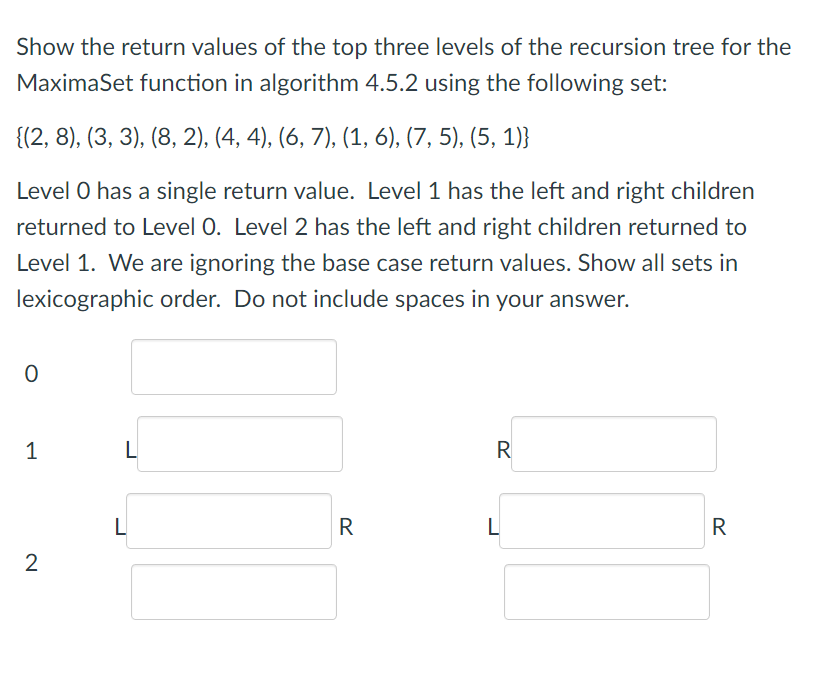The width and height of the screenshot is (814, 694).
Task: Click the Level 2 lower-right input box
Action: [607, 591]
